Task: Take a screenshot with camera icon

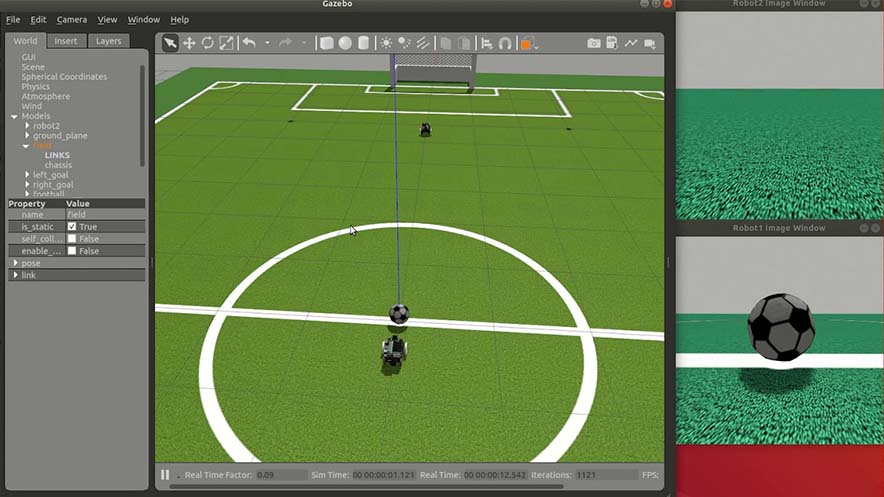Action: 594,43
